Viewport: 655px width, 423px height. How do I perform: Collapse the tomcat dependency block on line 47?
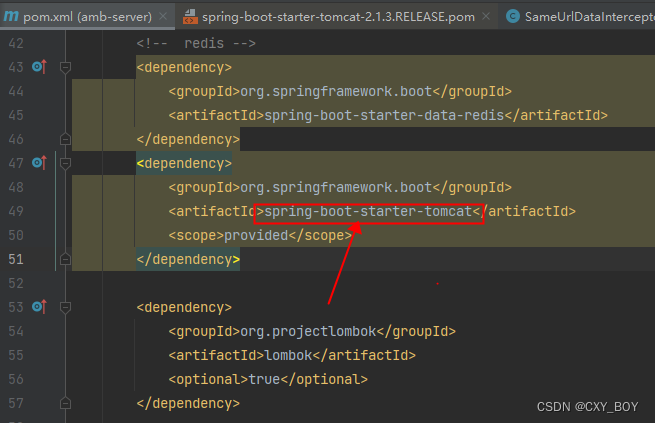[x=66, y=163]
